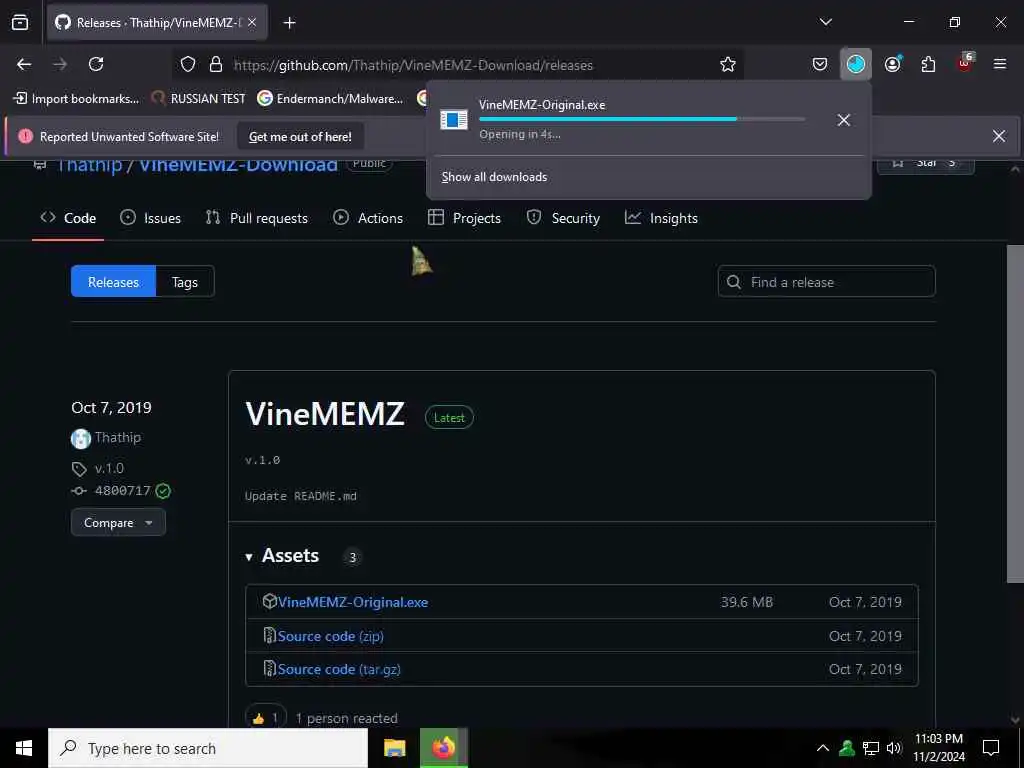Open the Security tab
Image resolution: width=1024 pixels, height=768 pixels.
pyautogui.click(x=563, y=218)
